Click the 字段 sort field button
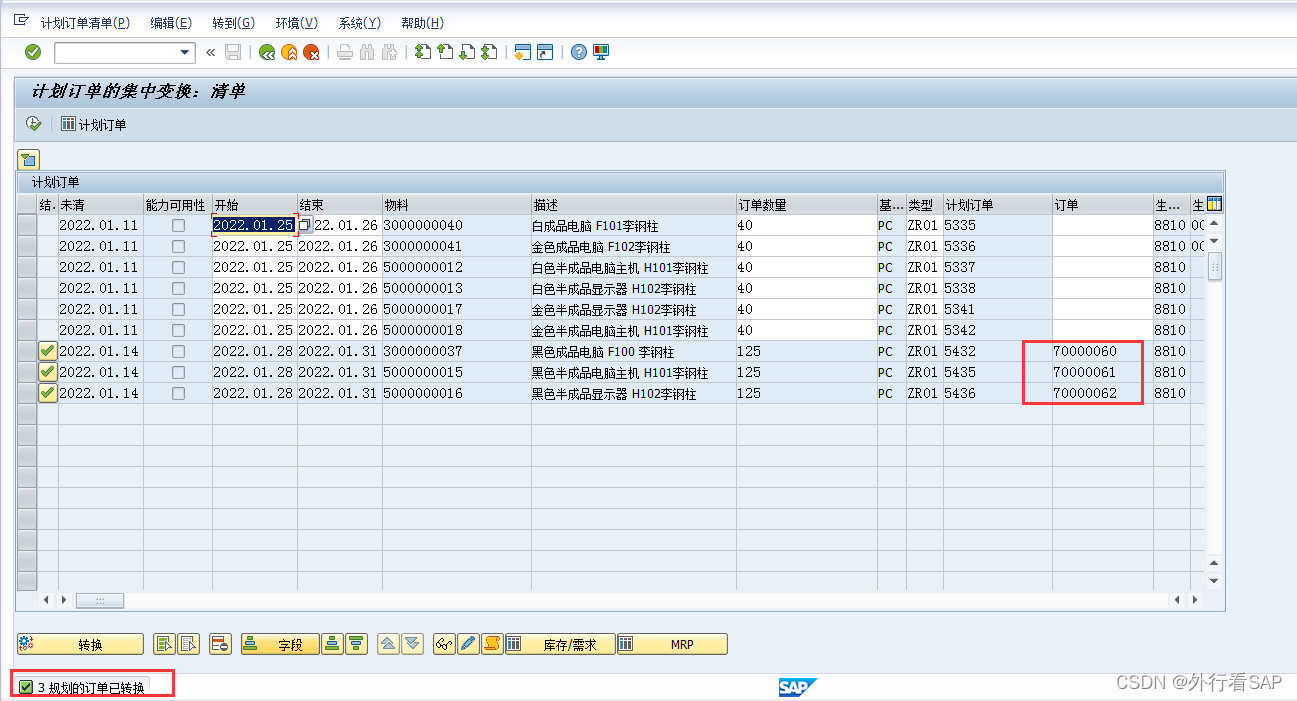1297x701 pixels. tap(280, 644)
